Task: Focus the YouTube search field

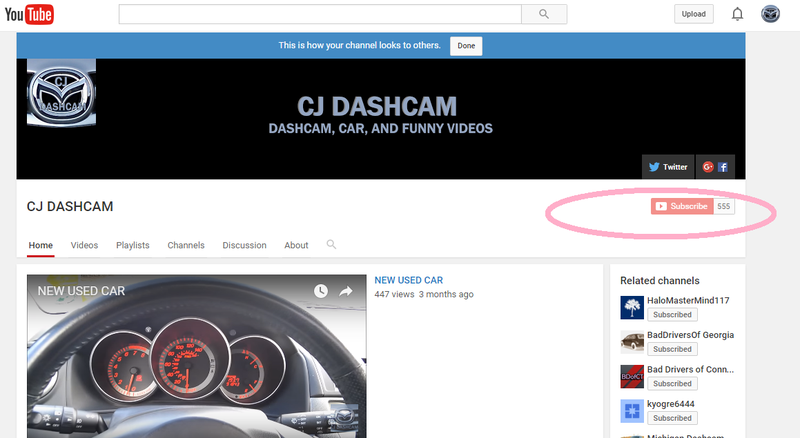Action: click(x=320, y=14)
